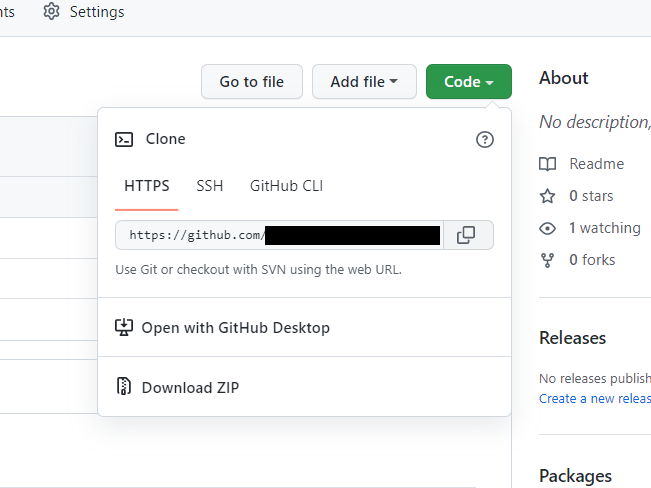The width and height of the screenshot is (651, 488).
Task: Click the 1 watching link
Action: coord(605,228)
